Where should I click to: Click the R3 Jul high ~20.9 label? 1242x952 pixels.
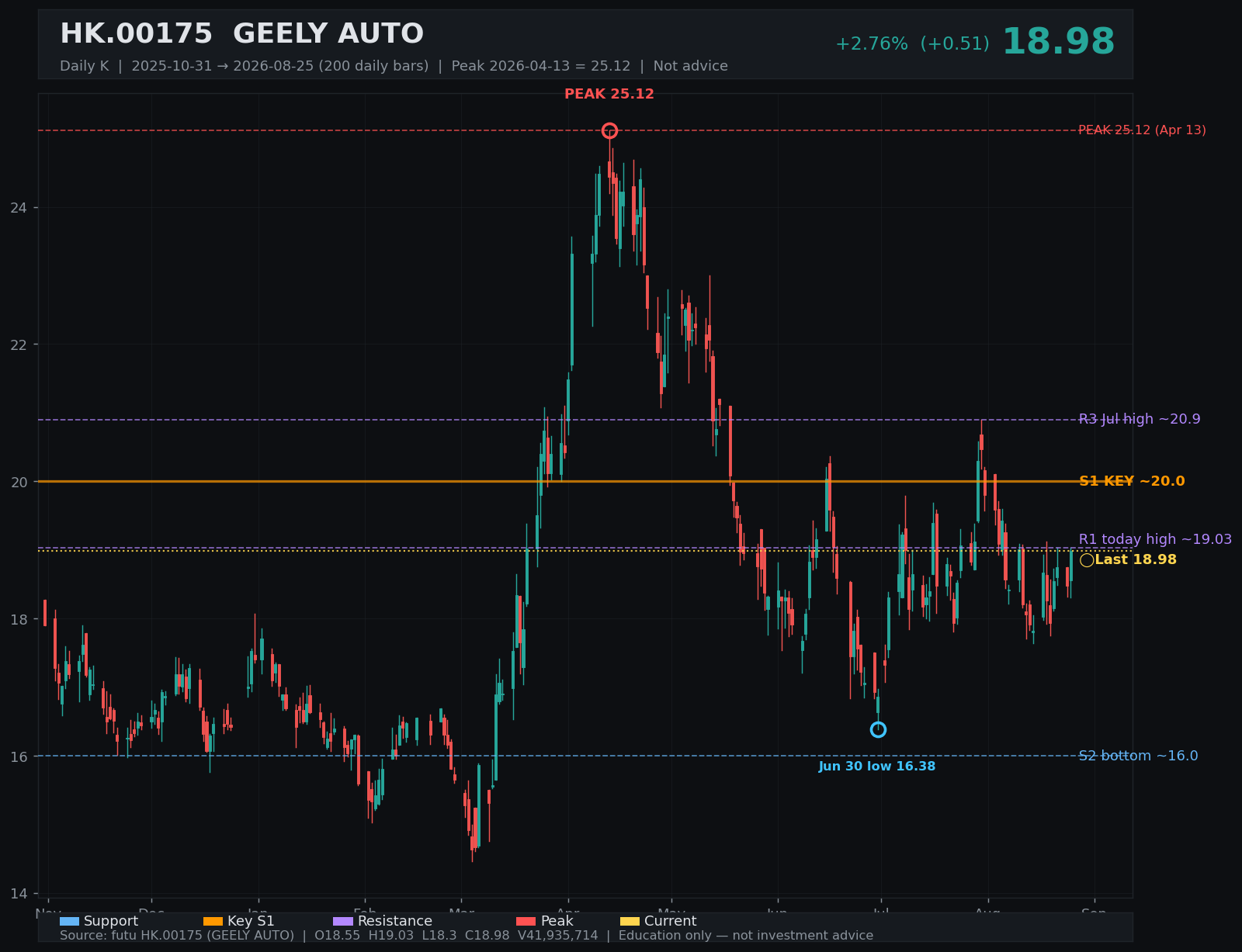pos(1140,420)
